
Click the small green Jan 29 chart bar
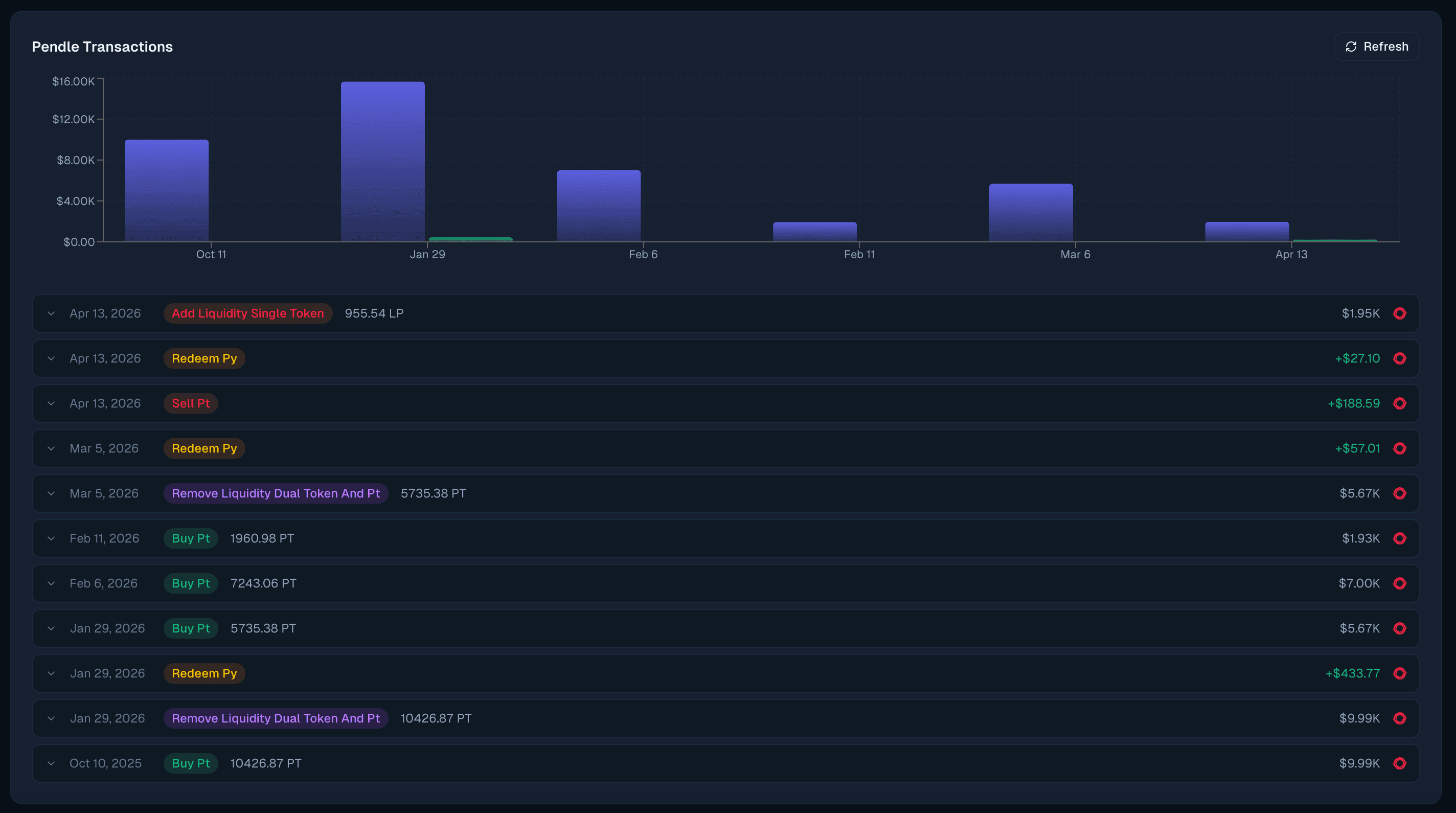(x=470, y=239)
